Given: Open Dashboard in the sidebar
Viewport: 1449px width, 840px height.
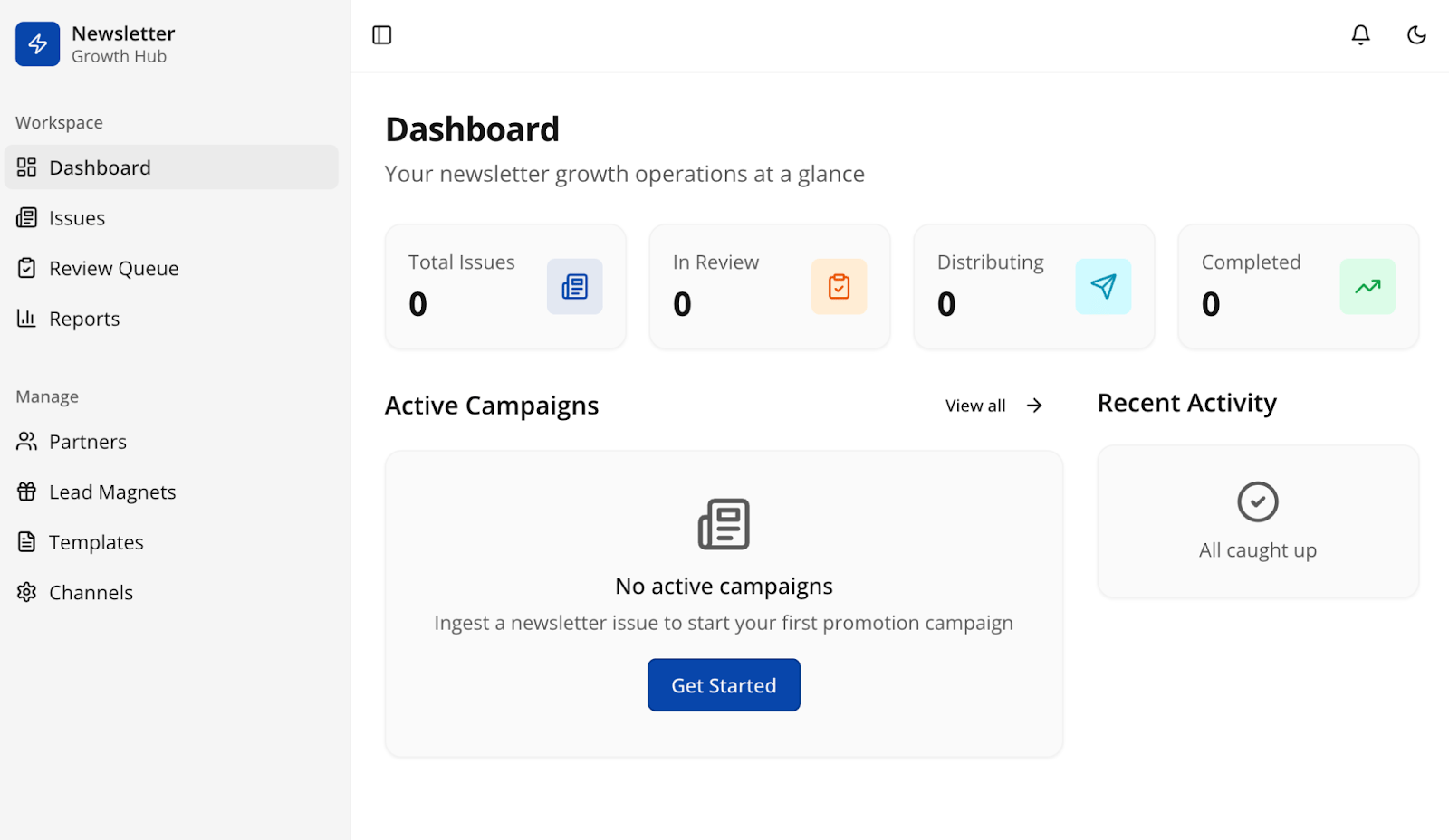Looking at the screenshot, I should click(100, 167).
